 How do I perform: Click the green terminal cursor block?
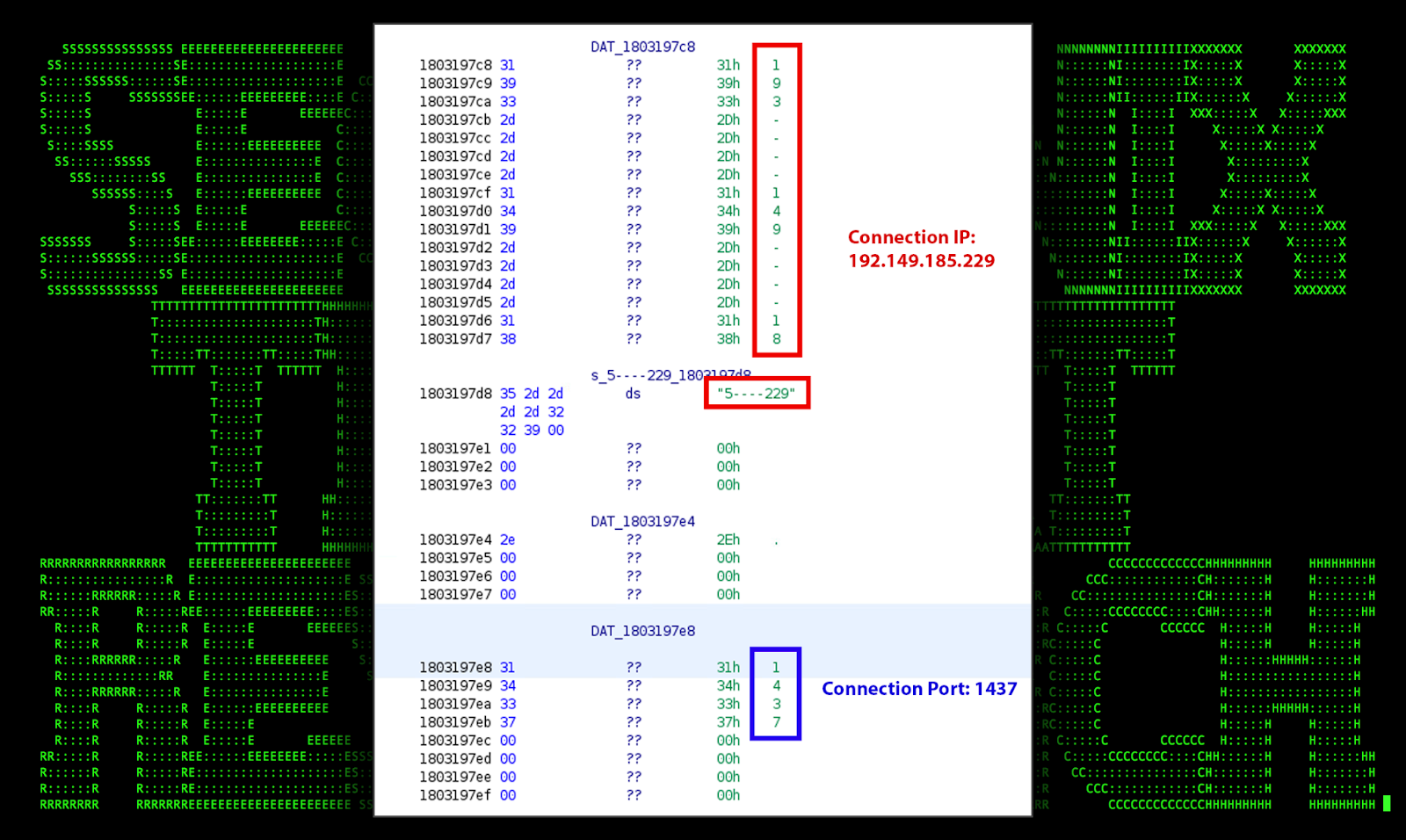coord(1387,803)
